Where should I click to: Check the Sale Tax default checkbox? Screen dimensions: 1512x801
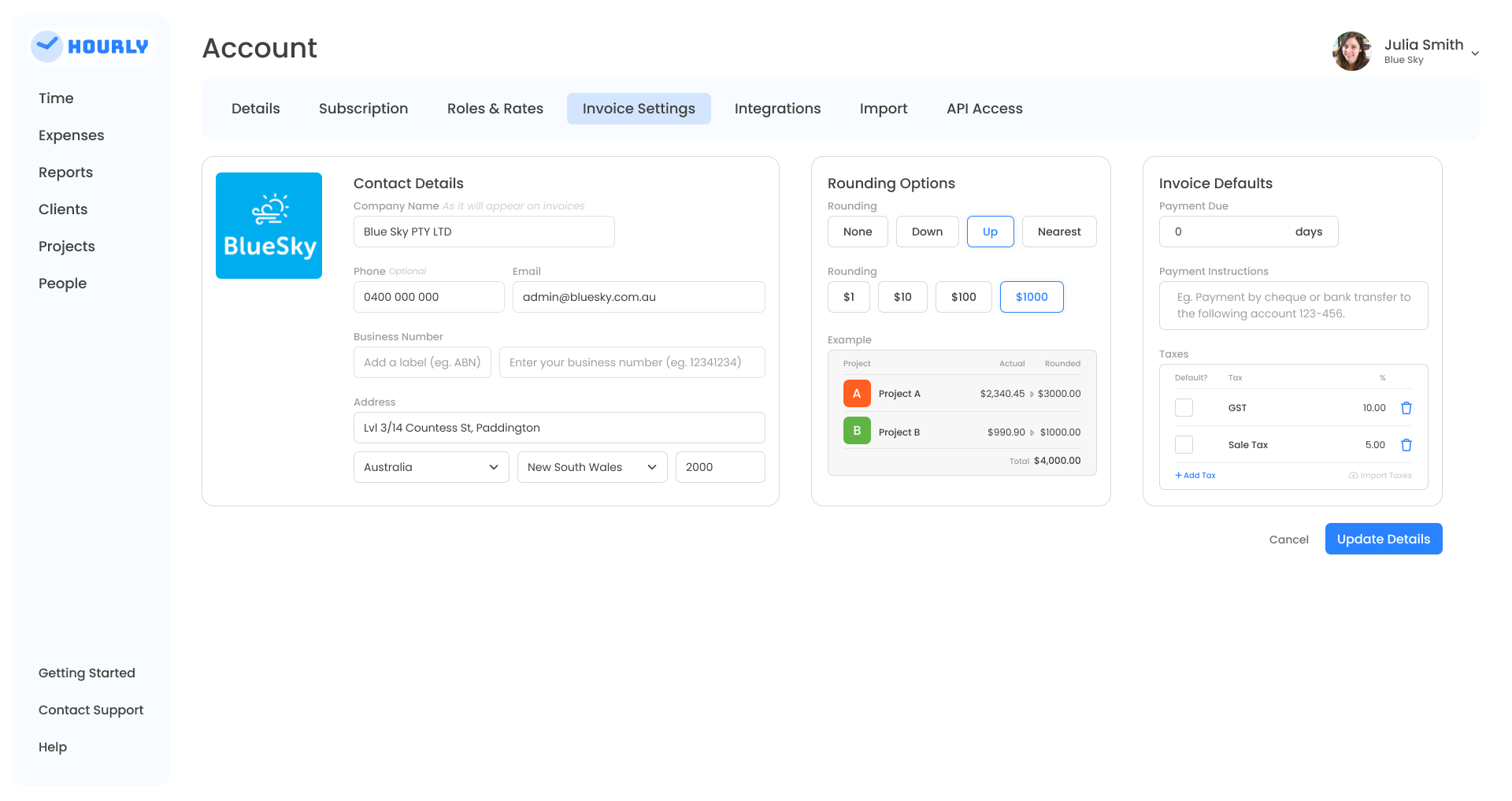(x=1184, y=445)
